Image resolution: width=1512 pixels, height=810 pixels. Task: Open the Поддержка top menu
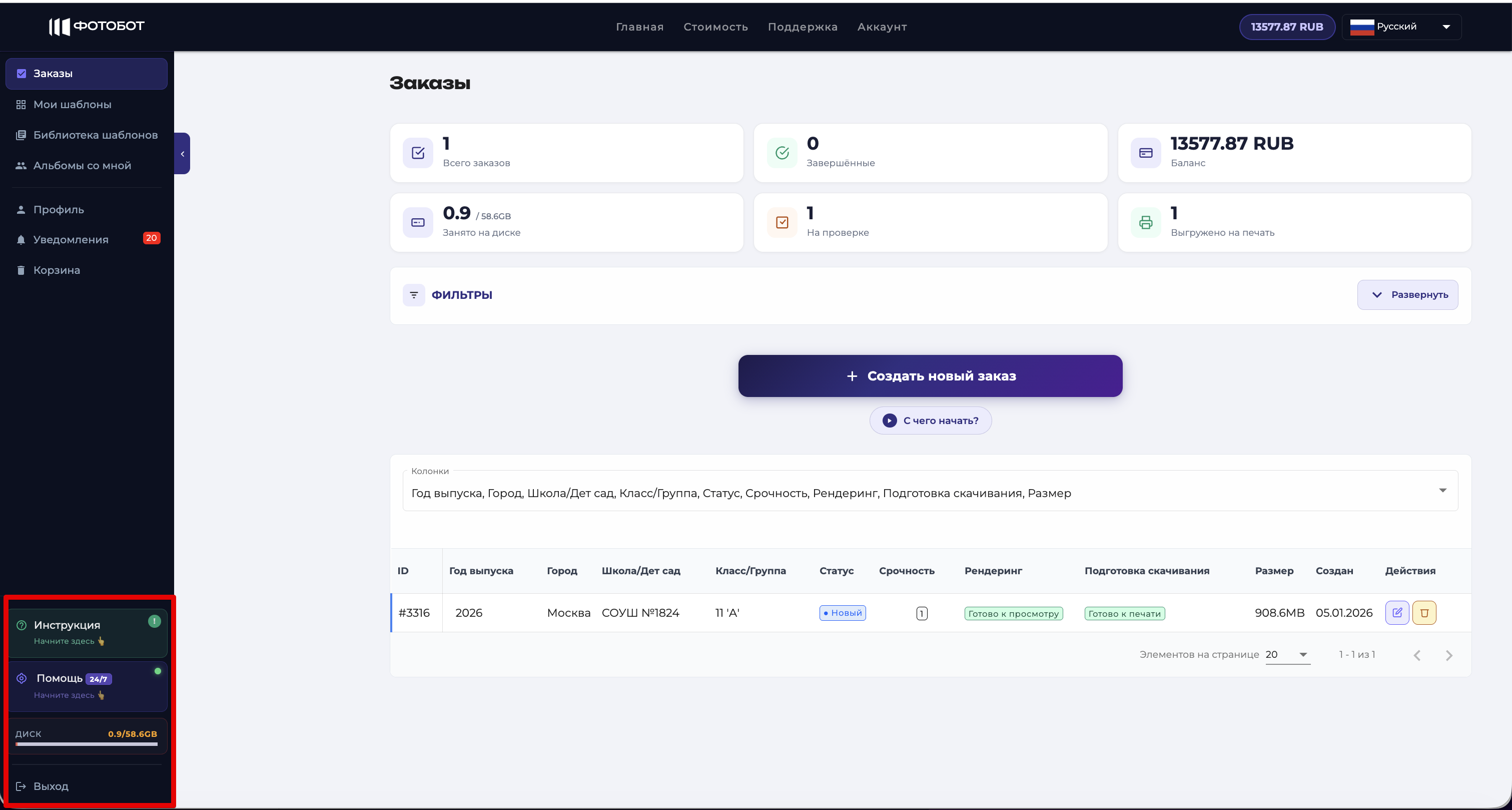pos(803,27)
